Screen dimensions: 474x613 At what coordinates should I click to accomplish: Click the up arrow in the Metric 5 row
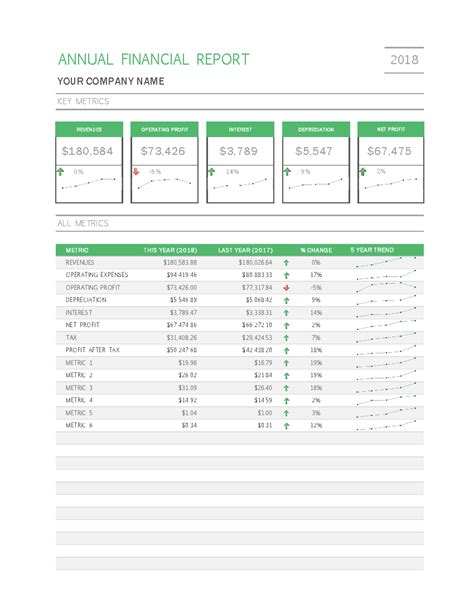pos(286,413)
